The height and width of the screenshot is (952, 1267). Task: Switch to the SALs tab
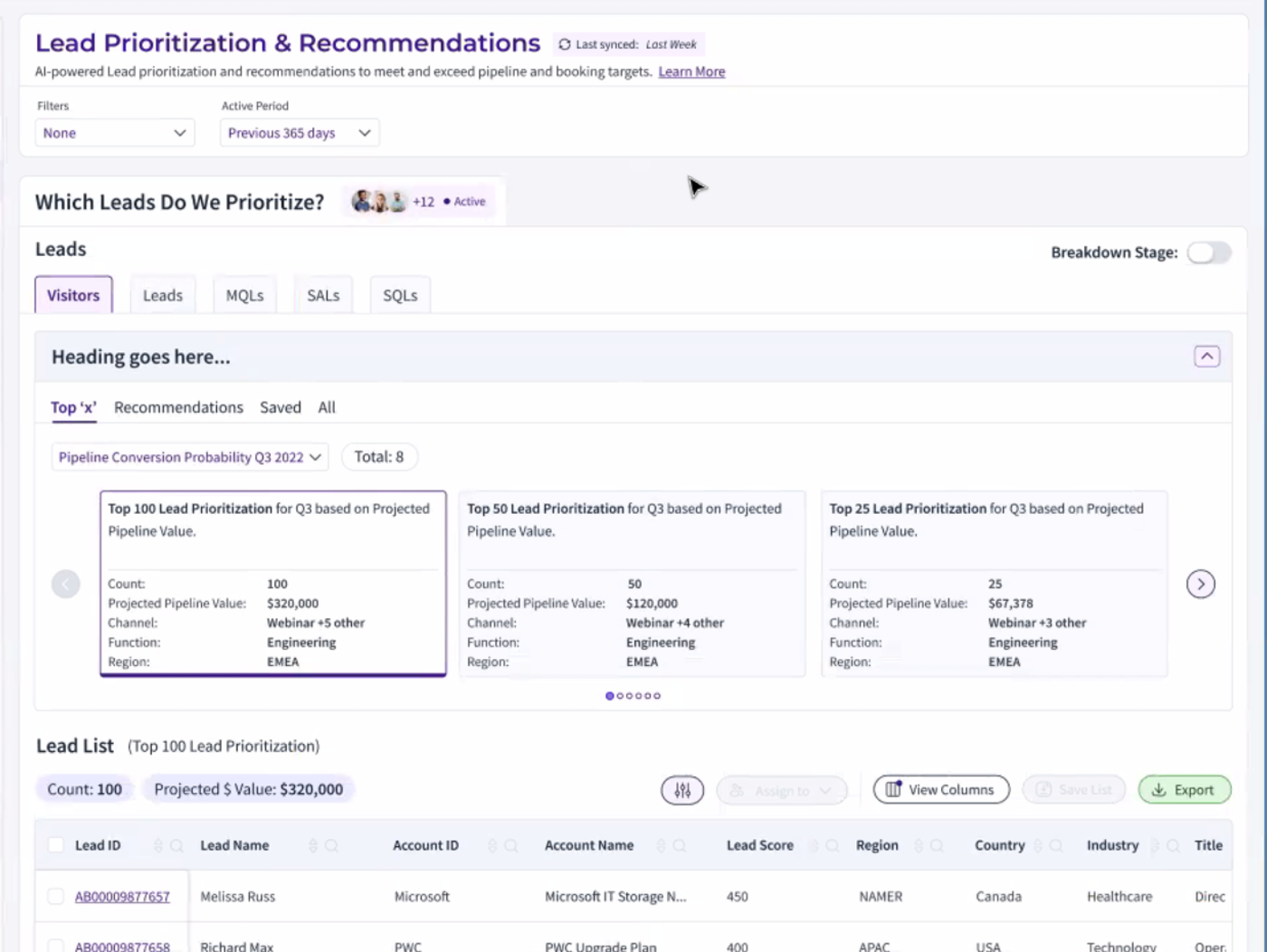pyautogui.click(x=323, y=295)
